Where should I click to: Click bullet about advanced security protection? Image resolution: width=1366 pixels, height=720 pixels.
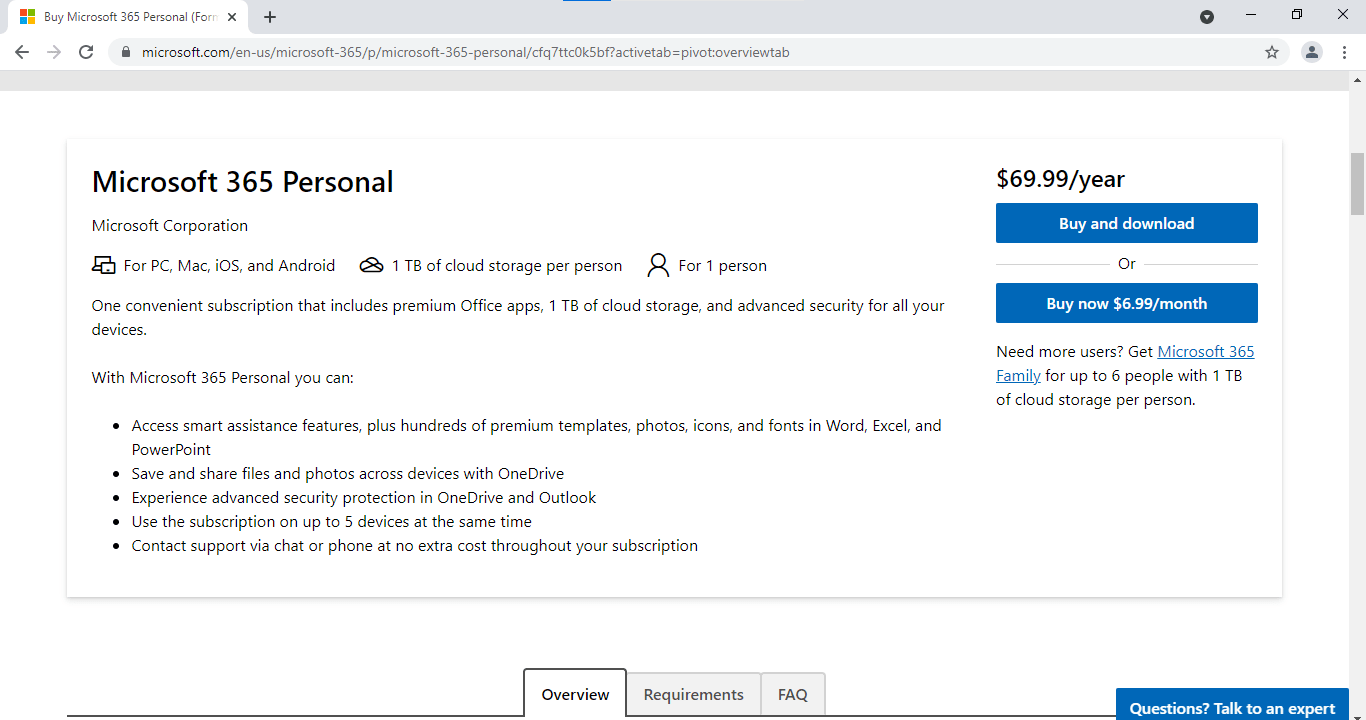click(364, 497)
